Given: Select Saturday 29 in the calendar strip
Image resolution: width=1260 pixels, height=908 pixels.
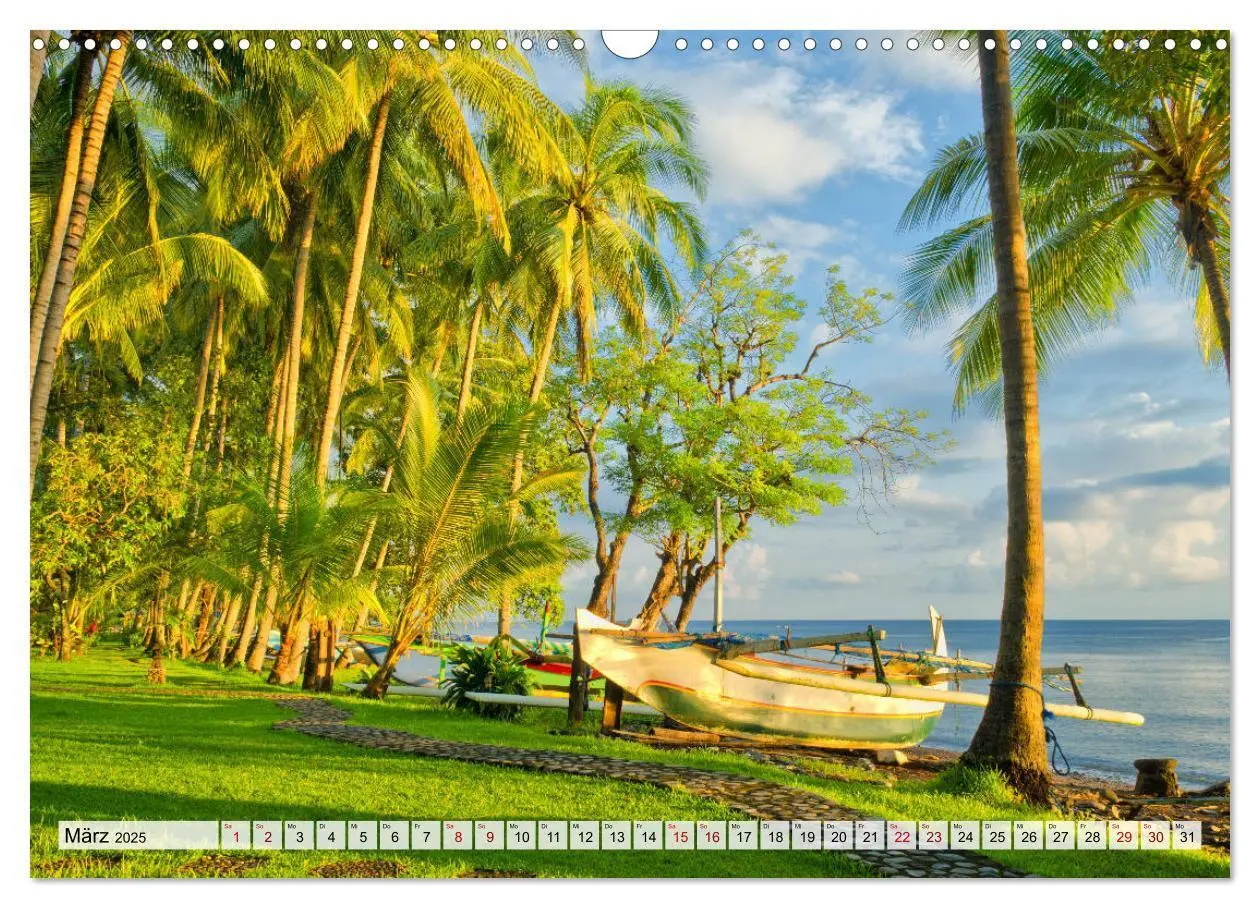Looking at the screenshot, I should (x=1123, y=836).
